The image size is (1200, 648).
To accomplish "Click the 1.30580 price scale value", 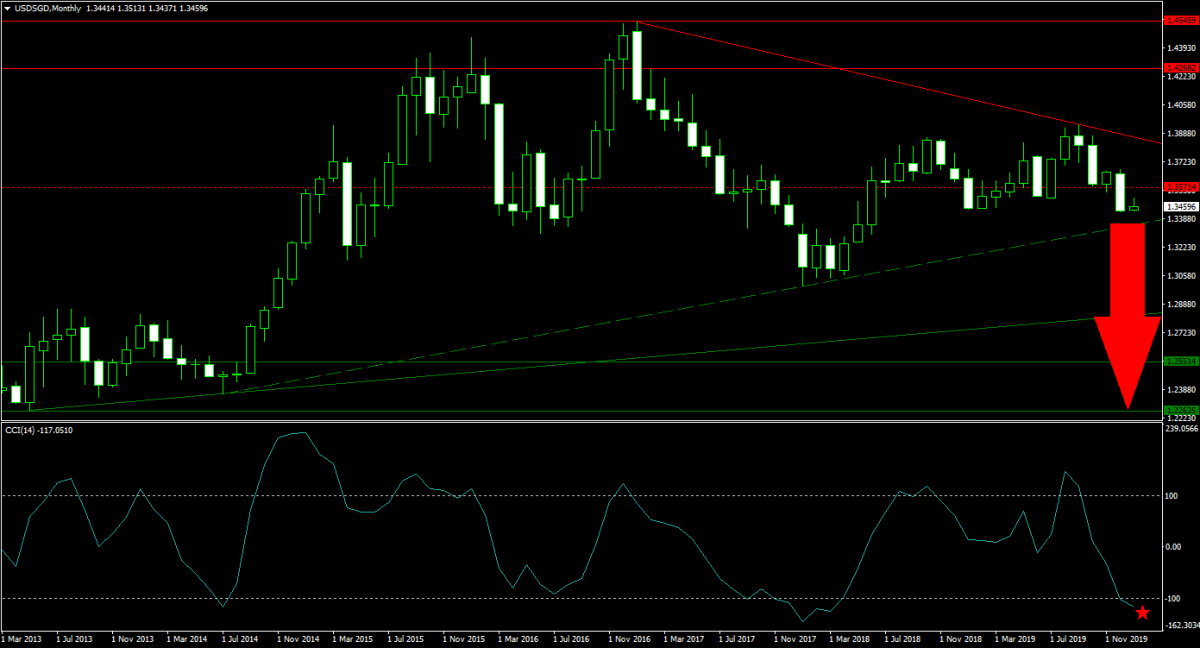I will pos(1181,276).
